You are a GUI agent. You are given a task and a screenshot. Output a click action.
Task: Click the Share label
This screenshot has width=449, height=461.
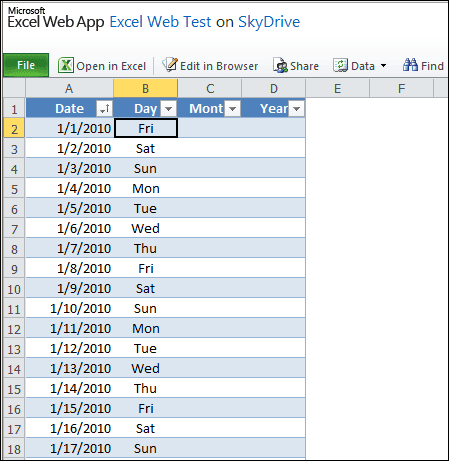pos(304,66)
